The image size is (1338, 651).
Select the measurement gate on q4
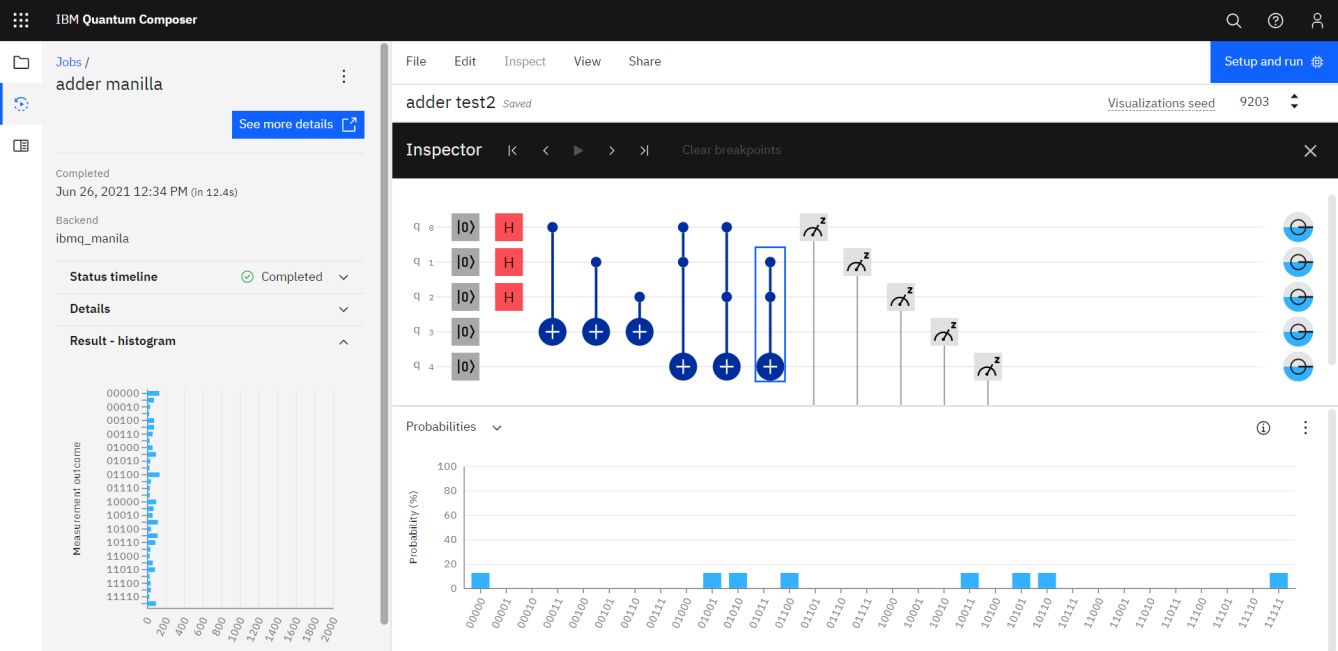tap(988, 367)
